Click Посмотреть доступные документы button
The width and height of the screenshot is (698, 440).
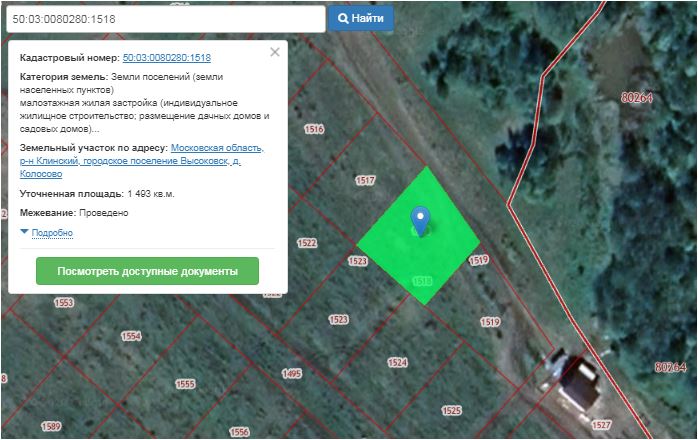[147, 271]
